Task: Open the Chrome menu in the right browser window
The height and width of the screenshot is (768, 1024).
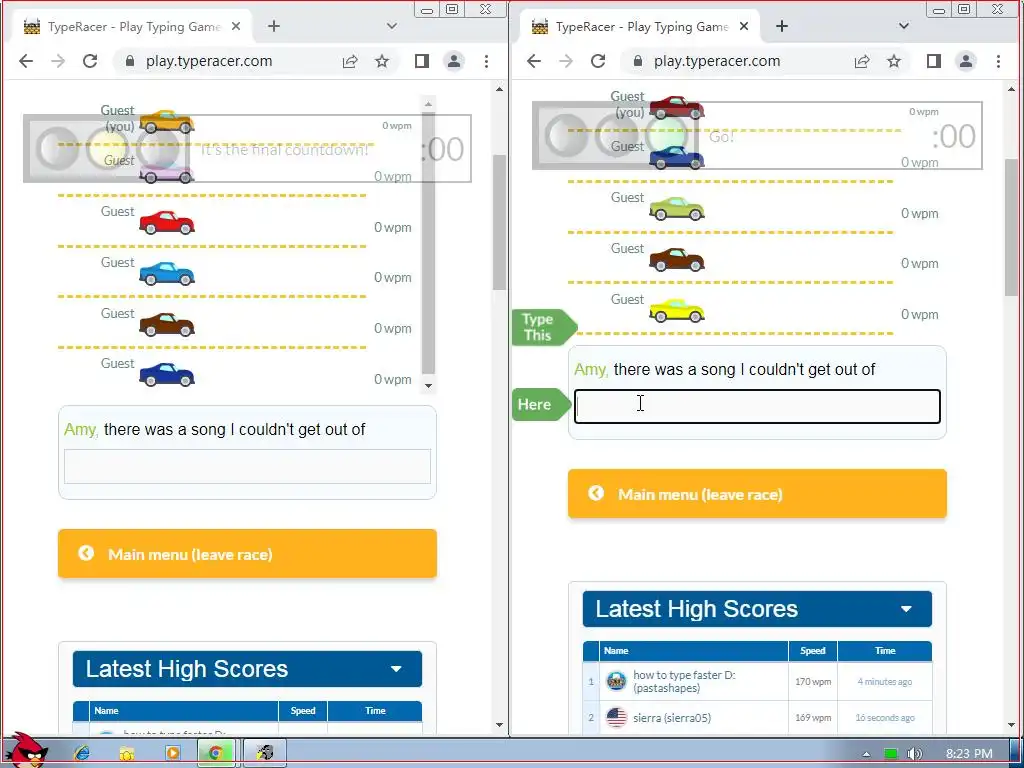Action: click(x=999, y=61)
